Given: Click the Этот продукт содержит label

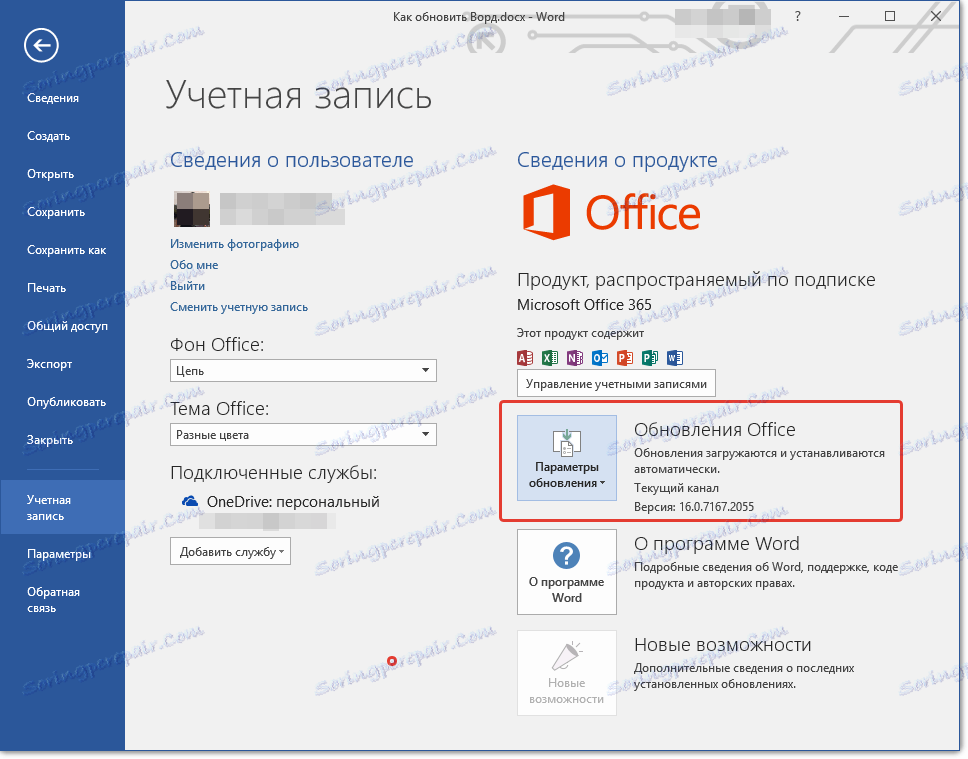Looking at the screenshot, I should point(580,333).
